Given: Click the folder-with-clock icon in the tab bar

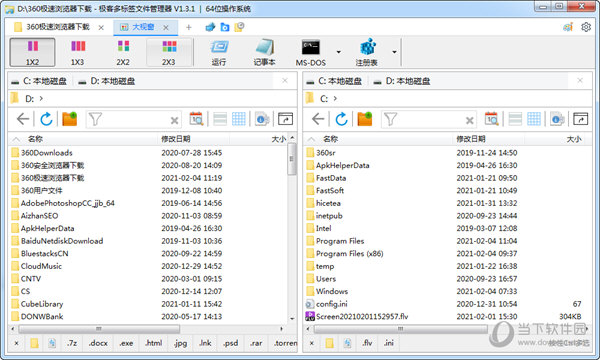Looking at the screenshot, I should pos(240,27).
